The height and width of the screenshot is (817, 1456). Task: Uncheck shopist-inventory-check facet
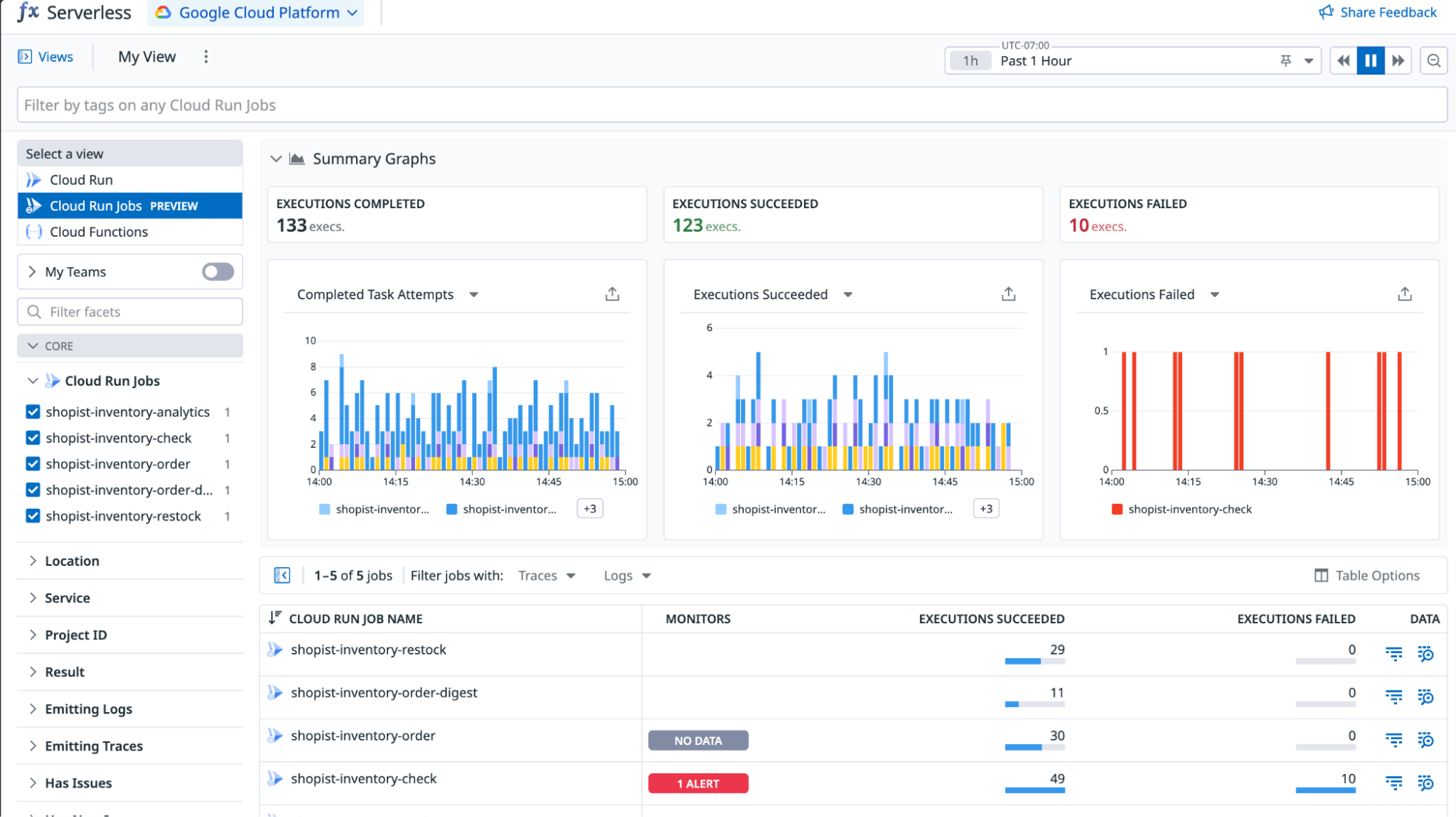pyautogui.click(x=33, y=438)
